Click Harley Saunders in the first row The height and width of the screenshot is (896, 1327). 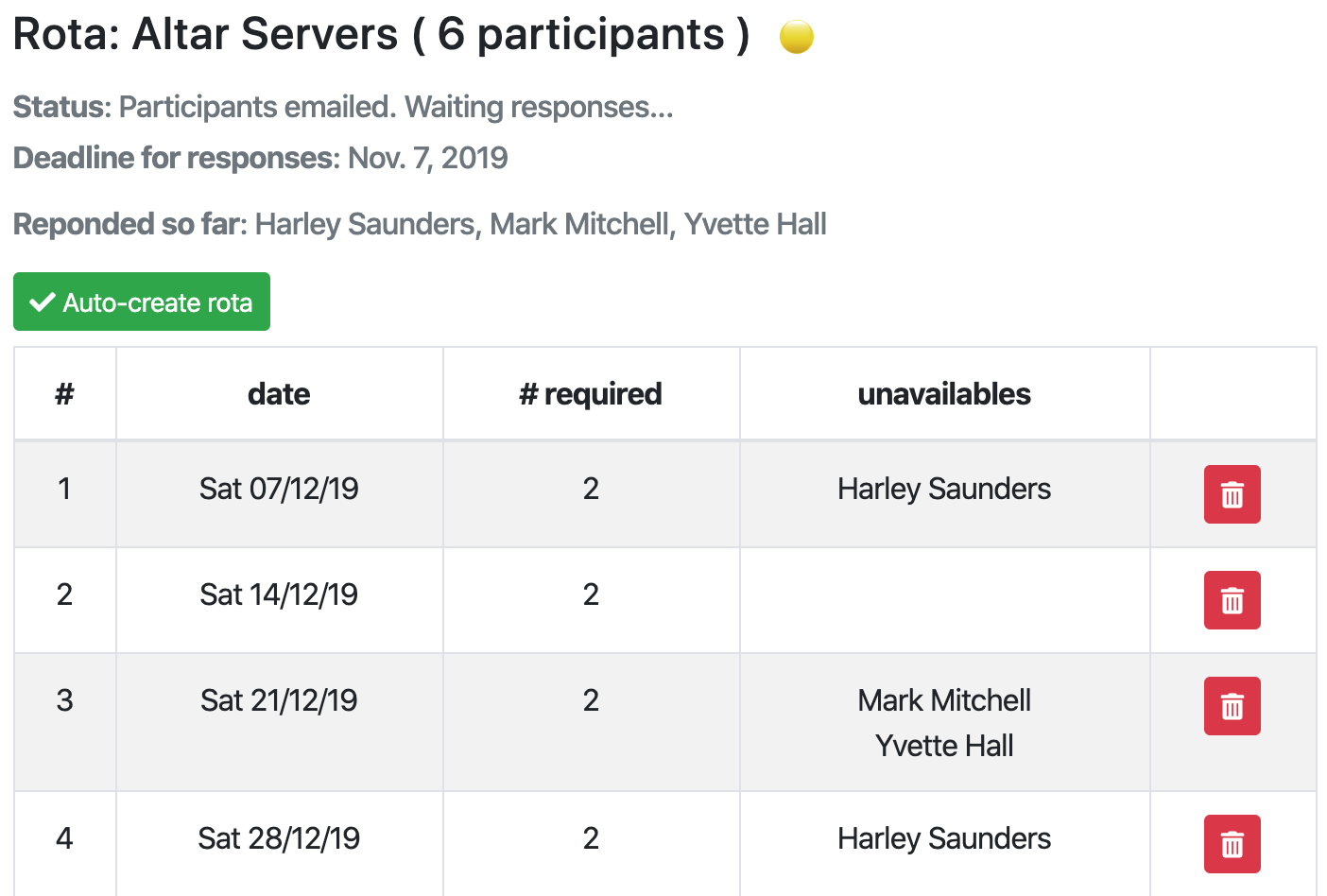pyautogui.click(x=944, y=489)
